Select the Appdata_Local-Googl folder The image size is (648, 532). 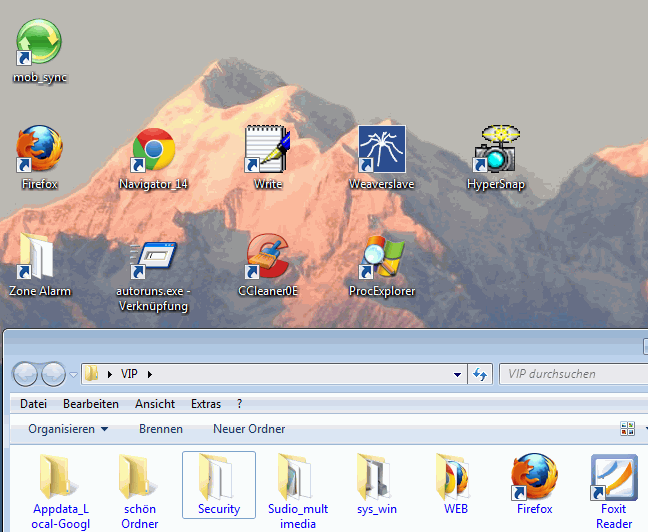(60, 491)
